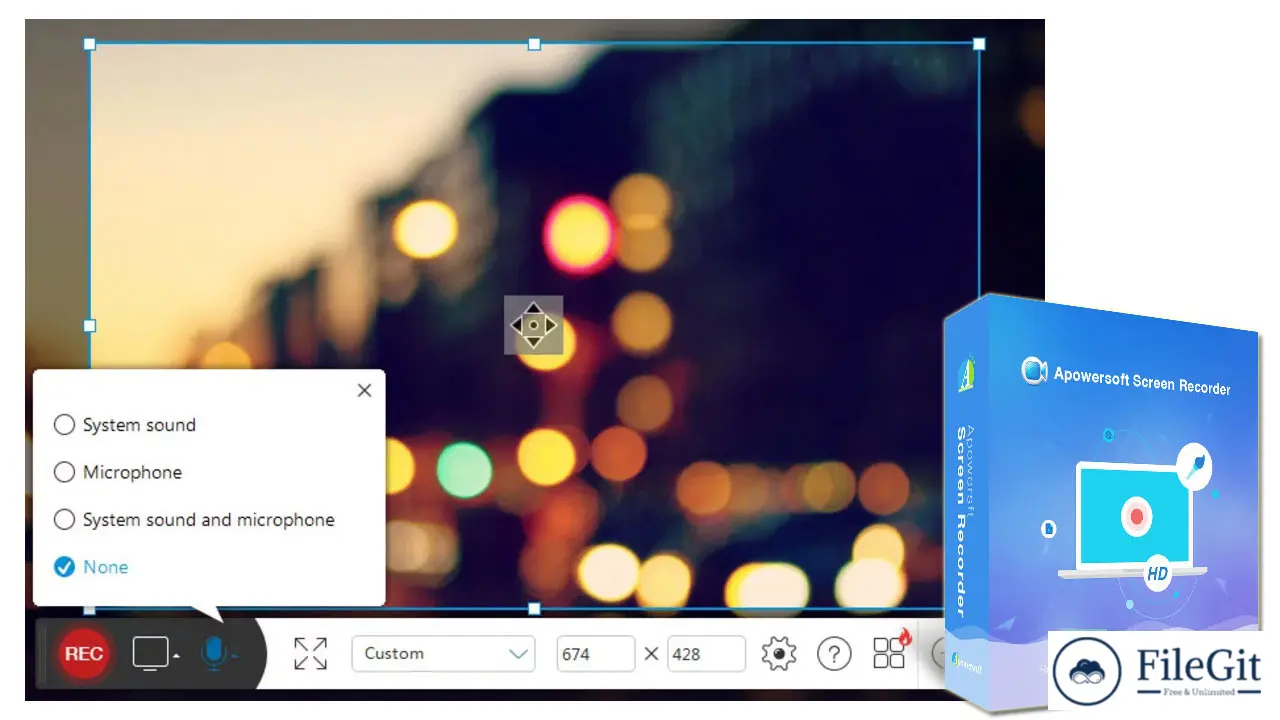Click the left-middle selection edge handle
The image size is (1280, 720).
pos(89,326)
